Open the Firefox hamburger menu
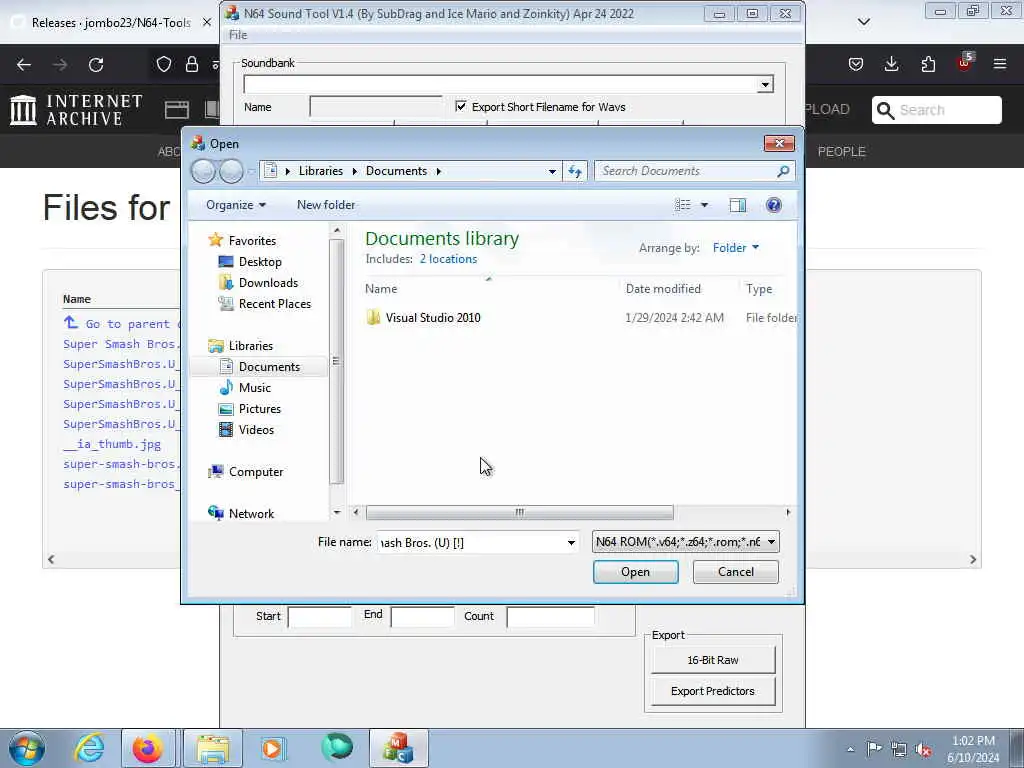 point(1000,64)
